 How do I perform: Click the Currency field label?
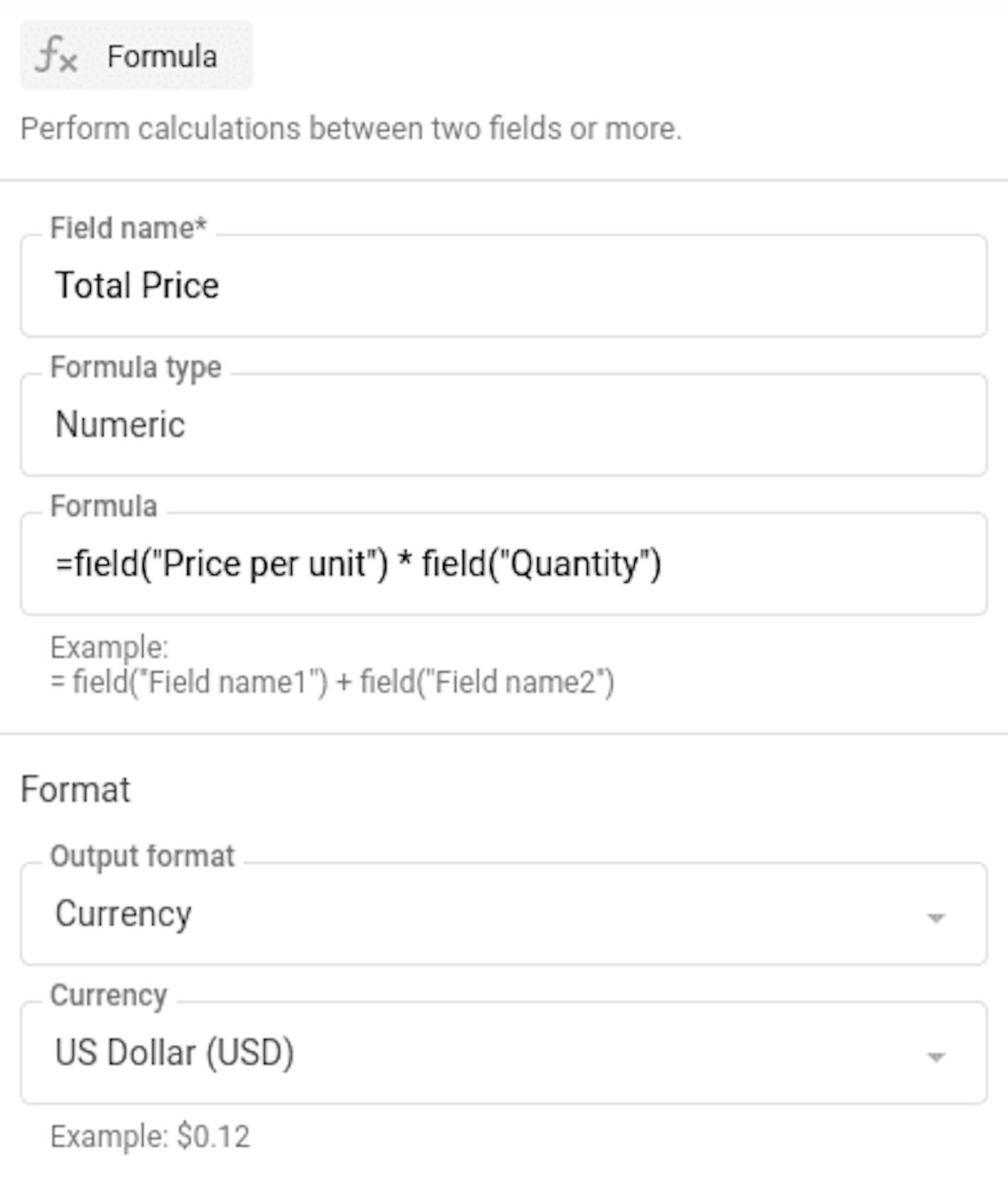coord(108,995)
